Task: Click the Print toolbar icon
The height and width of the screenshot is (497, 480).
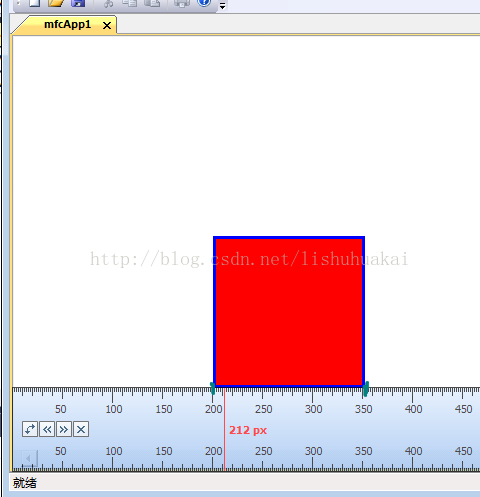Action: pos(182,3)
